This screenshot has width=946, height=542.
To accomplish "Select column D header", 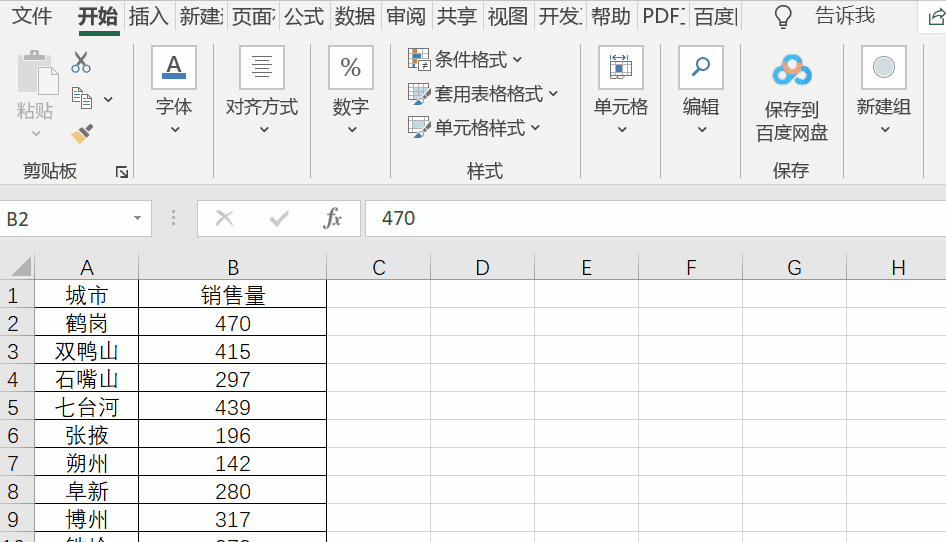I will 482,267.
